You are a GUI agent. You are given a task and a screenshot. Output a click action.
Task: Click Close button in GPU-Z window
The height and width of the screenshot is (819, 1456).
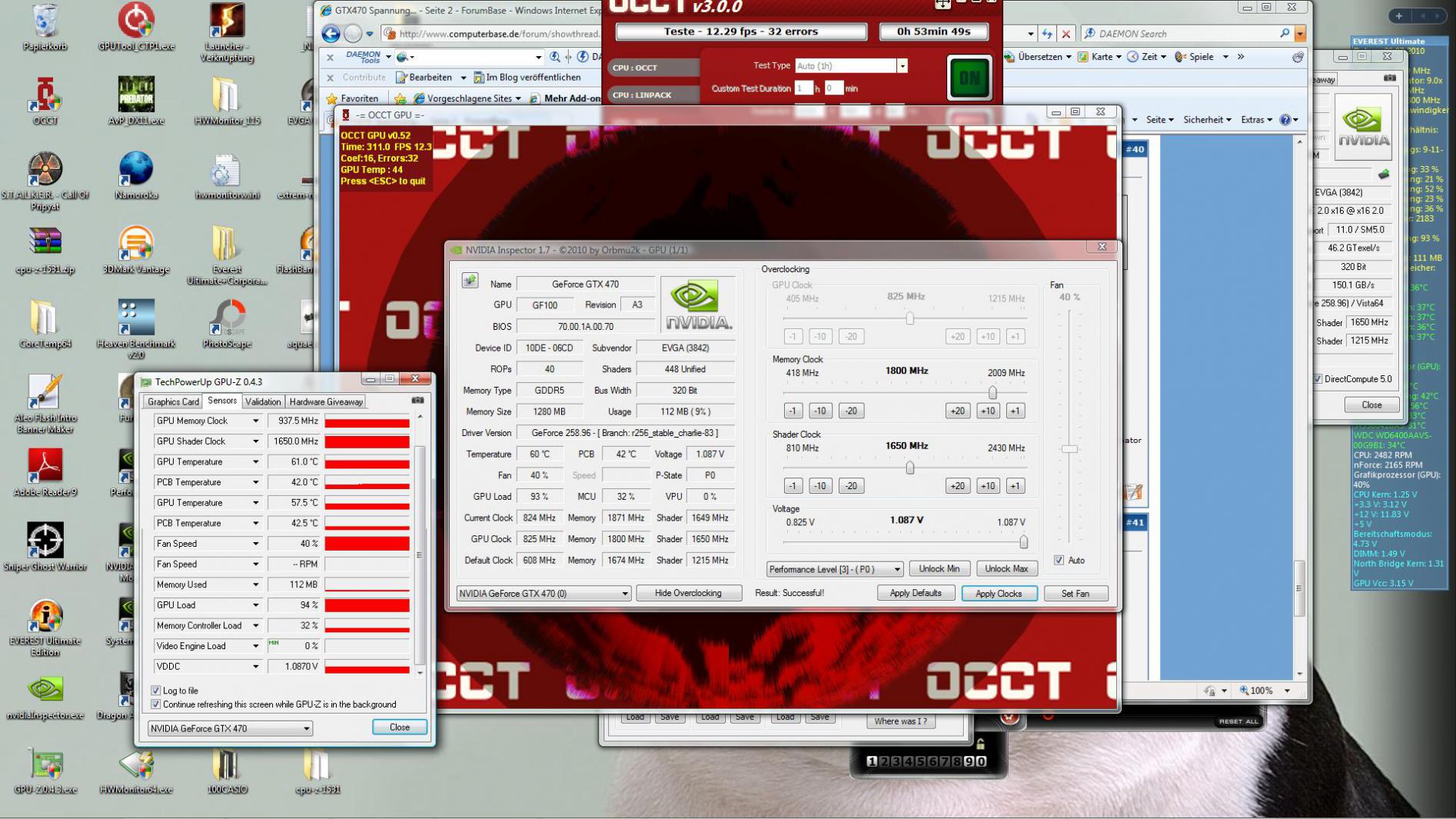coord(399,727)
